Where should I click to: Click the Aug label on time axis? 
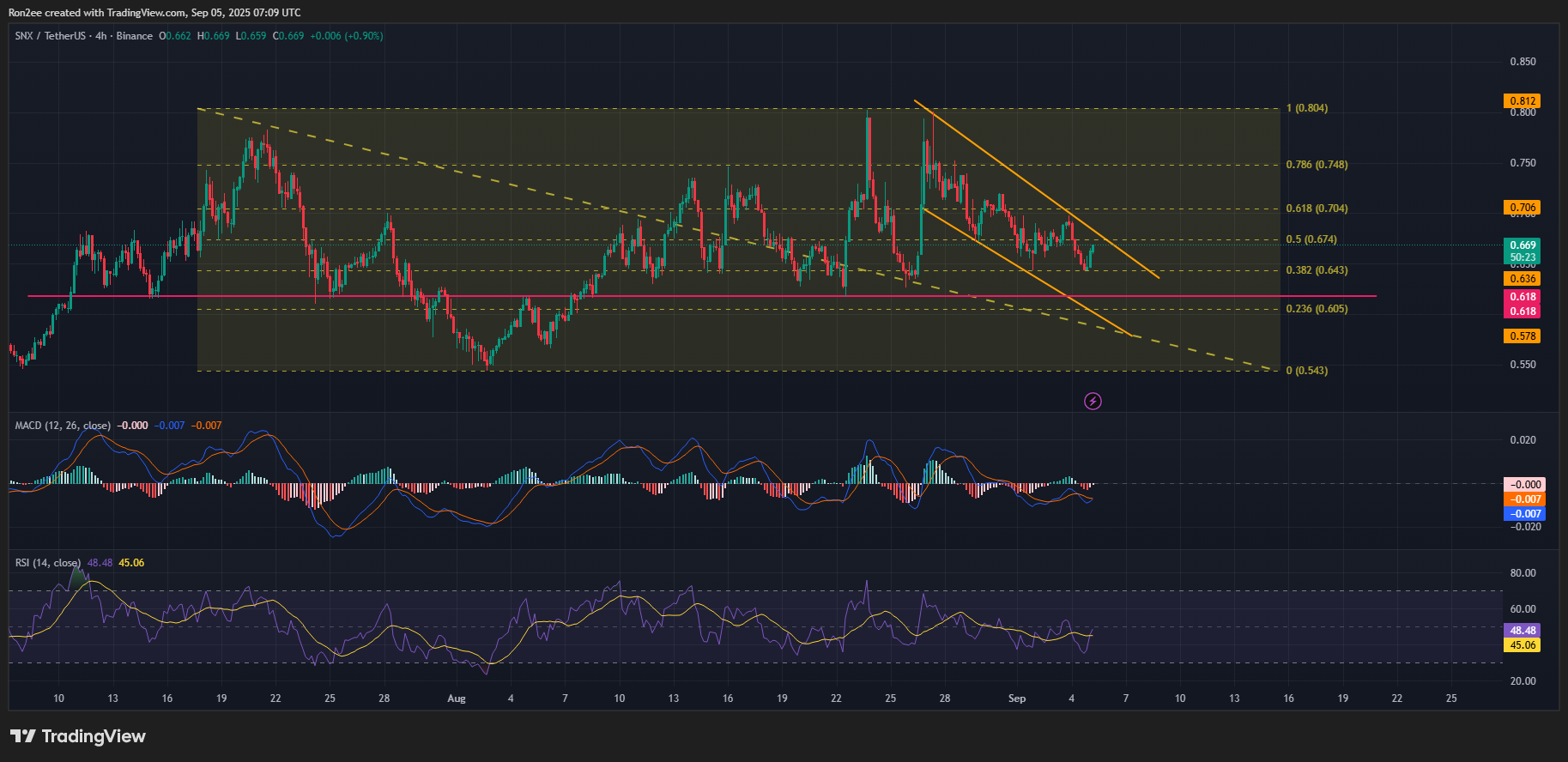[x=457, y=698]
